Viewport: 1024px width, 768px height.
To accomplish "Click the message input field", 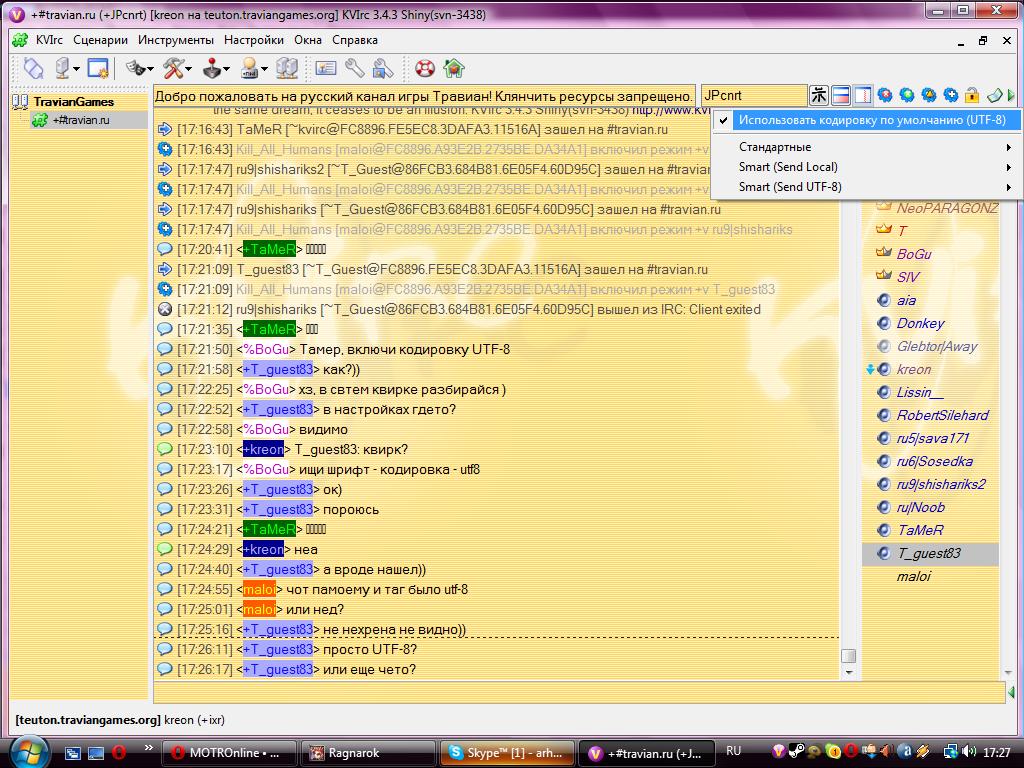I will (x=579, y=692).
